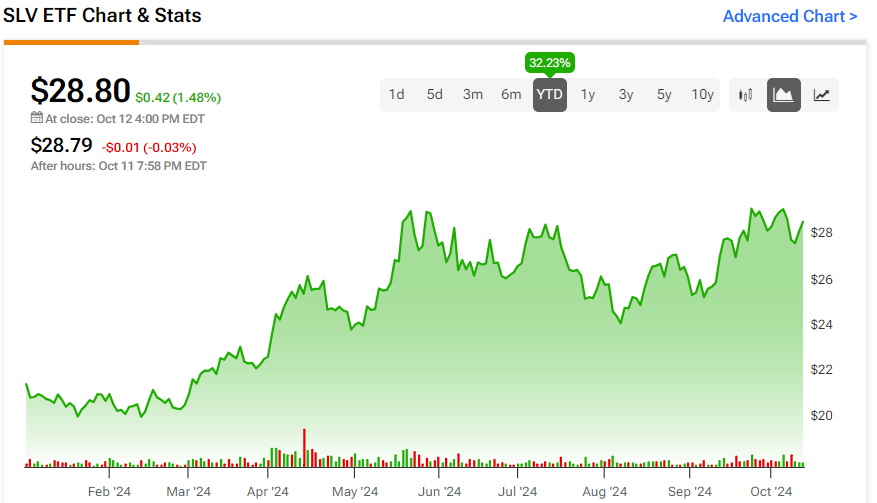Image resolution: width=877 pixels, height=503 pixels.
Task: Select the 1d time range
Action: [397, 95]
